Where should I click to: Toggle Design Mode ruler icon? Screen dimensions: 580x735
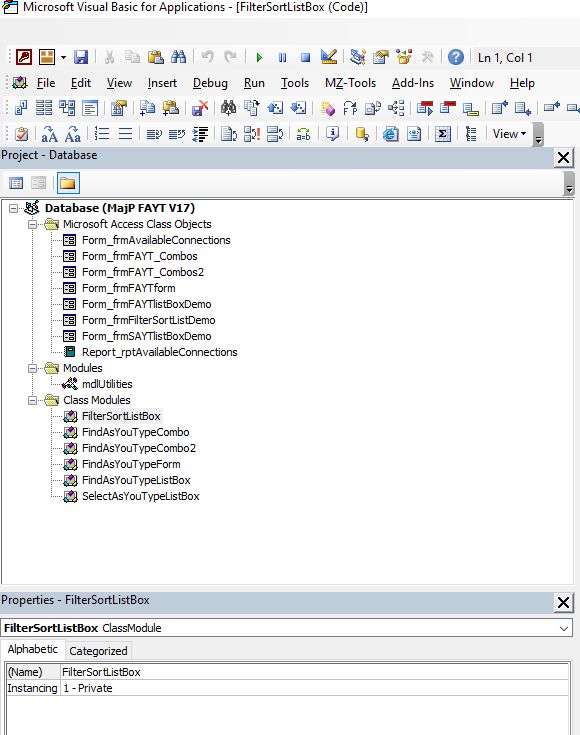329,57
